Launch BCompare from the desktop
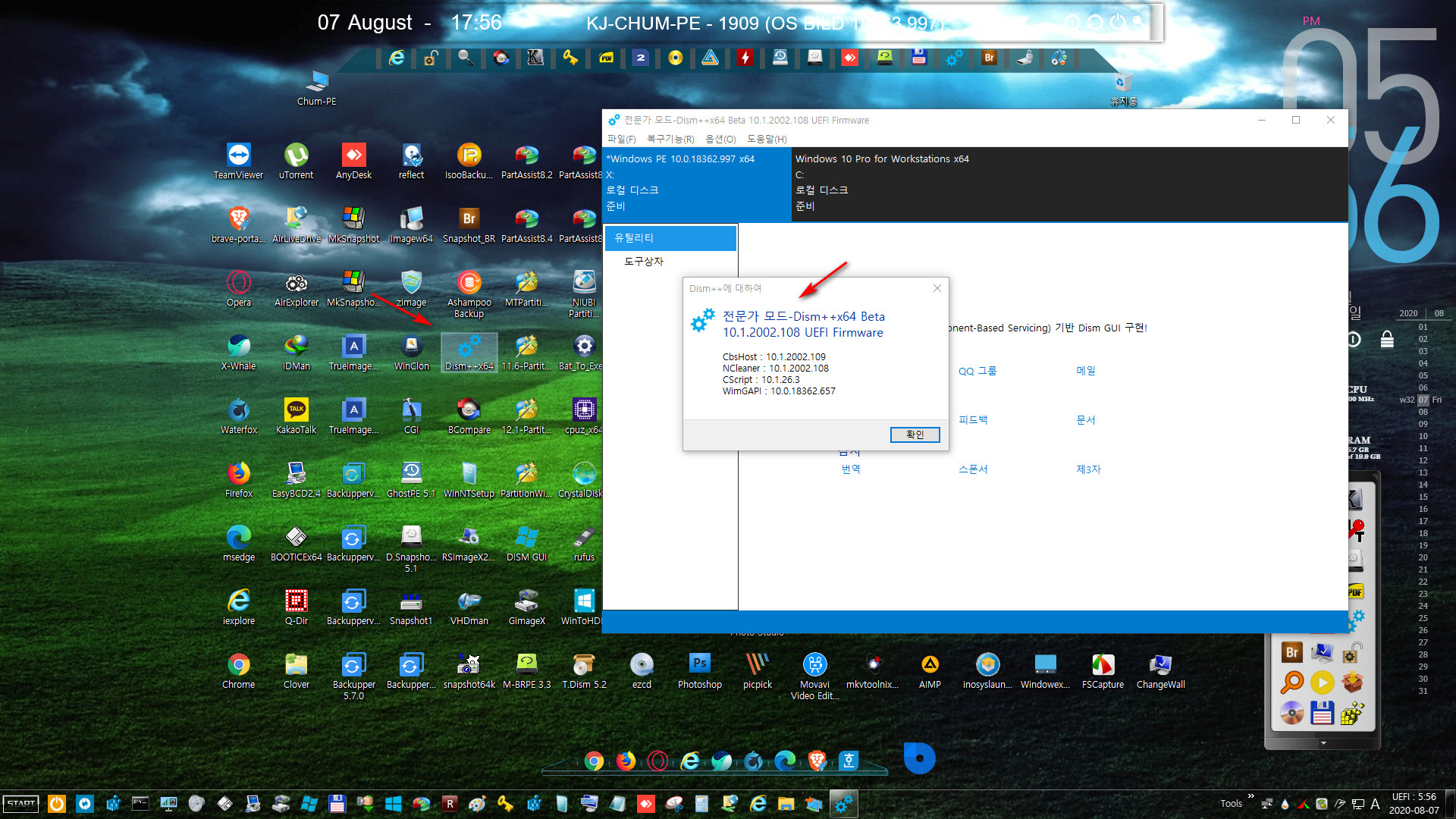Viewport: 1456px width, 819px height. point(469,416)
